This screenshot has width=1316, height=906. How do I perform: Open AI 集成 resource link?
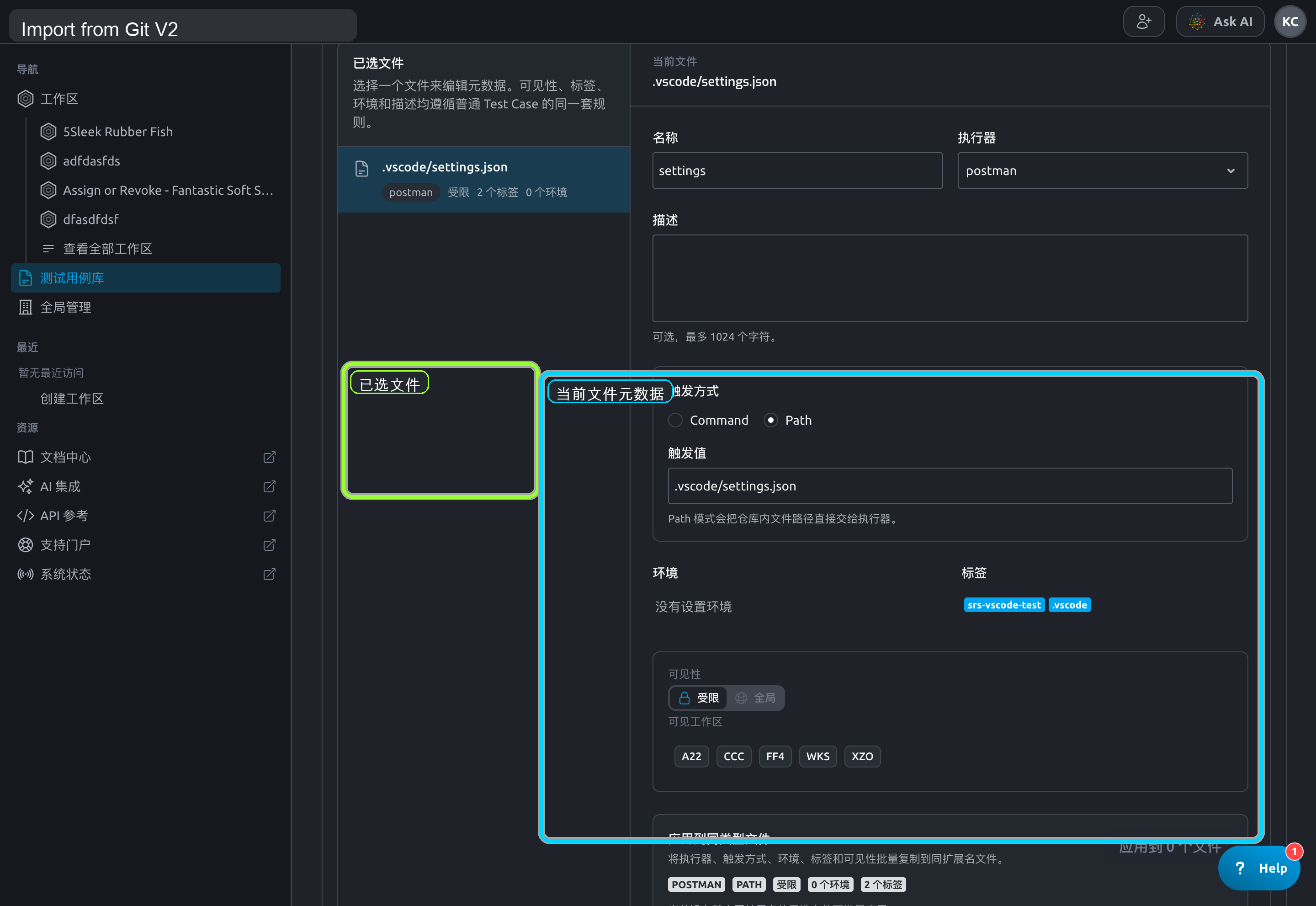click(x=146, y=486)
